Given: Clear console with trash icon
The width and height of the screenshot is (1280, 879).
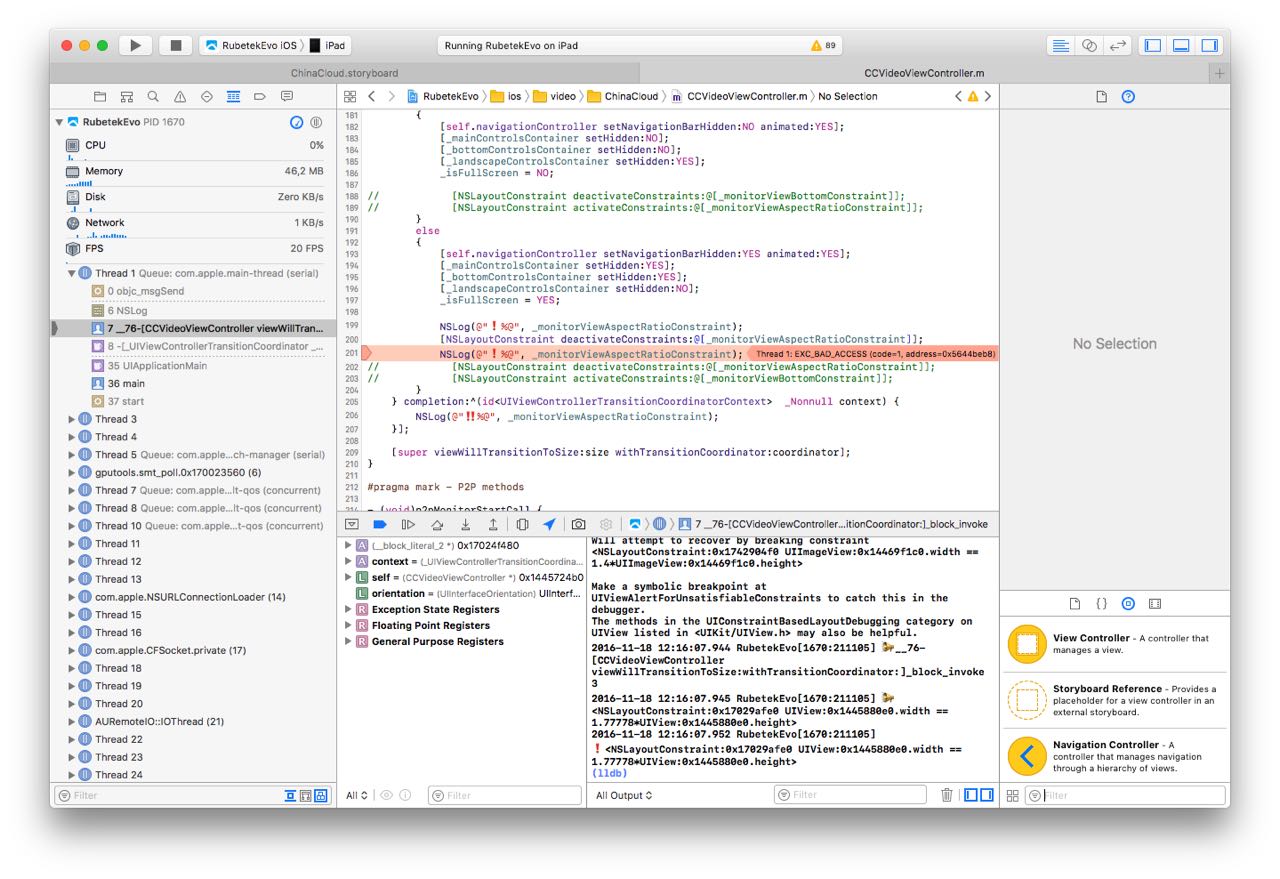Looking at the screenshot, I should click(946, 795).
